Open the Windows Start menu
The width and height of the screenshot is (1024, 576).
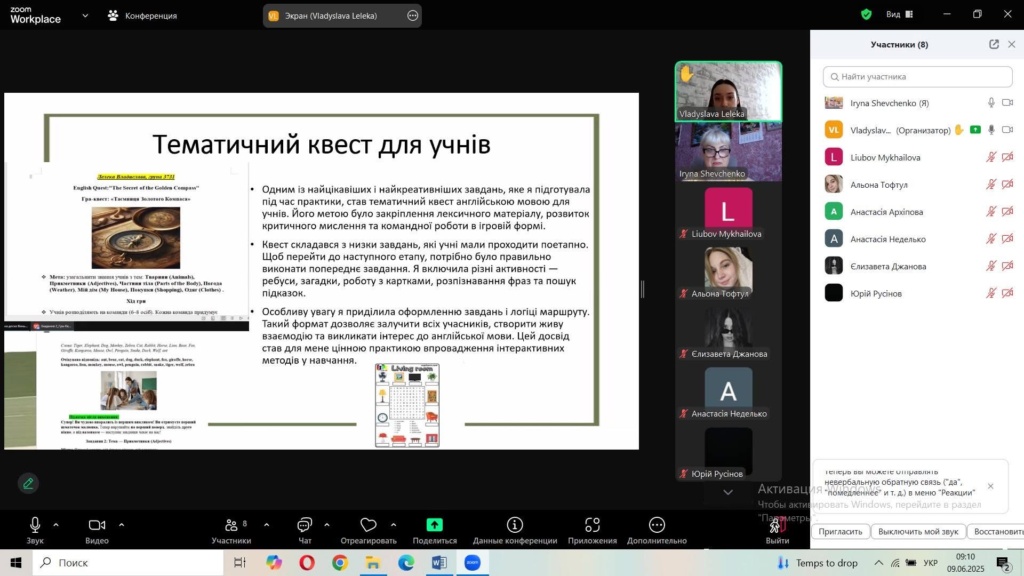[x=16, y=562]
